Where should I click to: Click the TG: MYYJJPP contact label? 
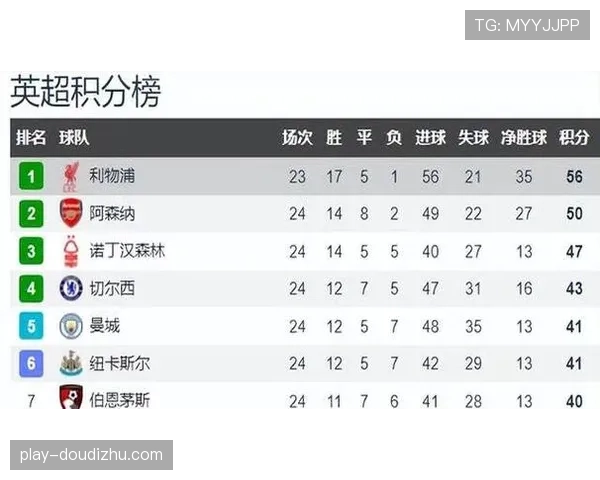coord(527,25)
